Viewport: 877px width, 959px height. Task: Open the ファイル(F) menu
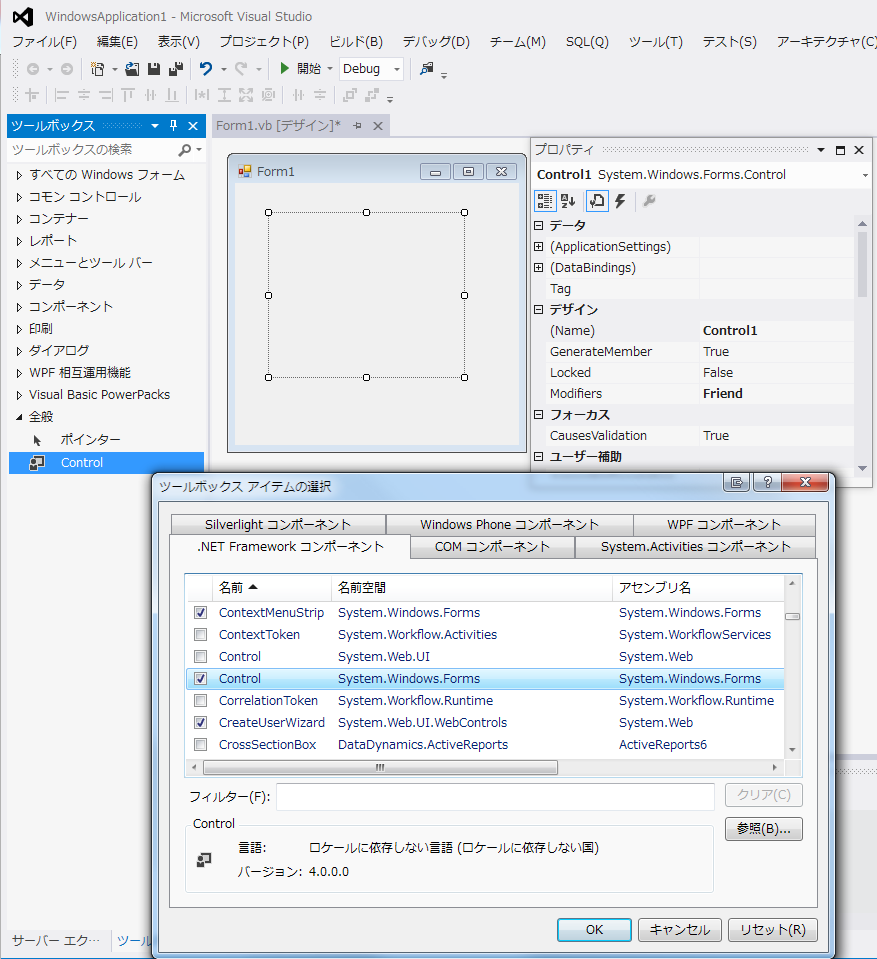point(45,42)
